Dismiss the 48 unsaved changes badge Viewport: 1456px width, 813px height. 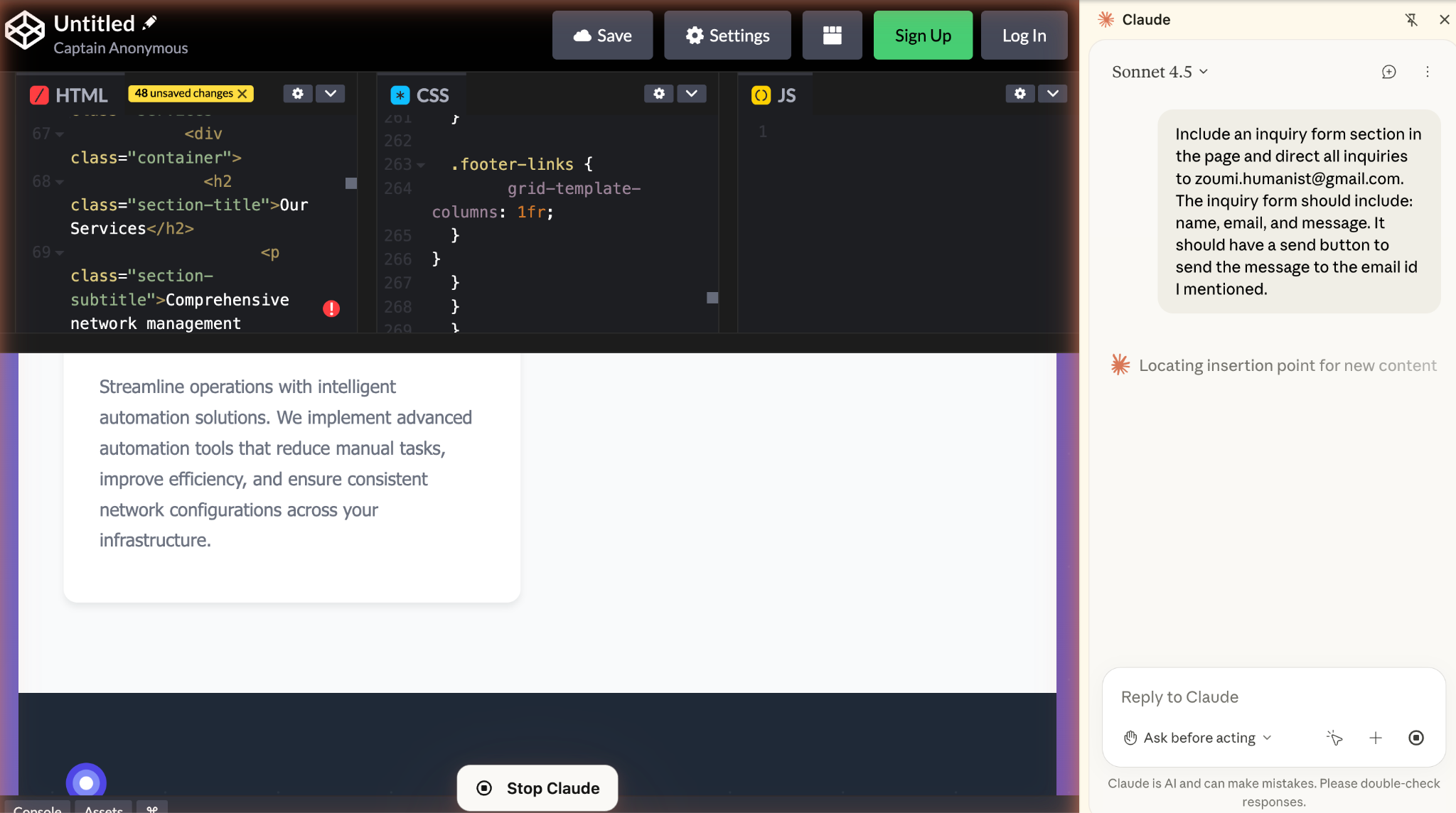pos(243,94)
